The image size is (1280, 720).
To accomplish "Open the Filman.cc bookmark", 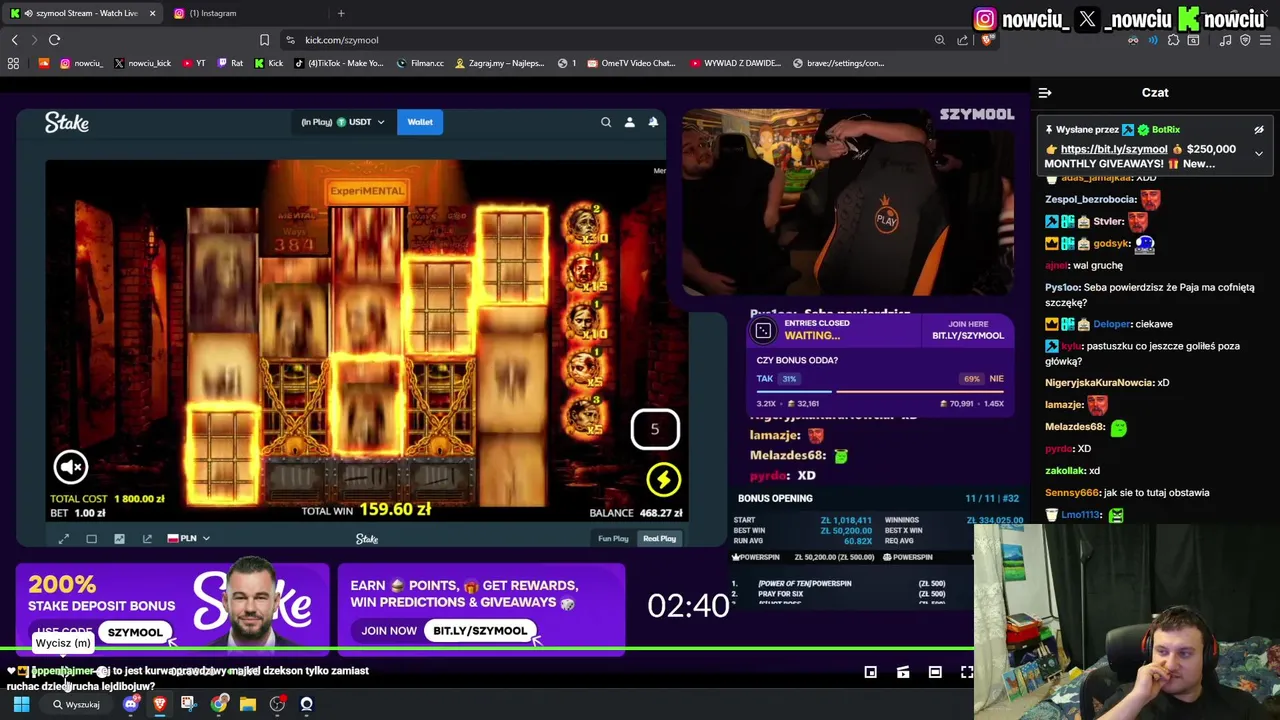I will click(420, 63).
